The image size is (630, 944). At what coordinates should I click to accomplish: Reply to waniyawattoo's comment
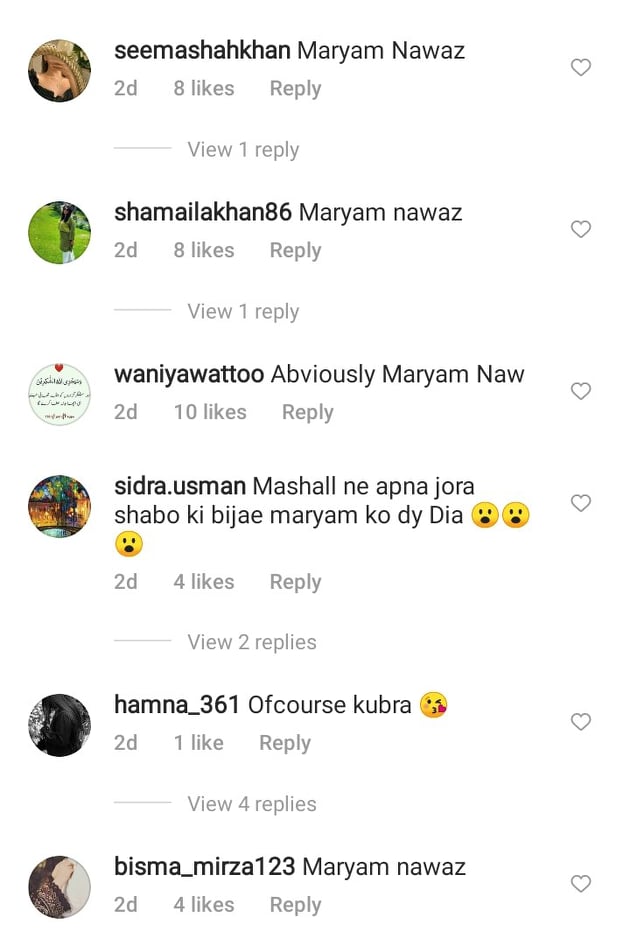tap(308, 412)
